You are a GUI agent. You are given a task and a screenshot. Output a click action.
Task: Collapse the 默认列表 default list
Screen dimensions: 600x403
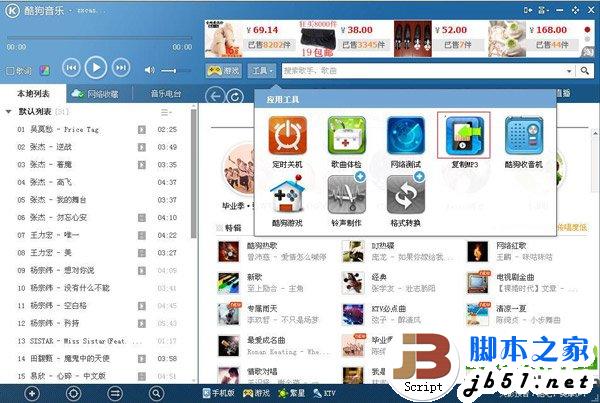pyautogui.click(x=8, y=112)
